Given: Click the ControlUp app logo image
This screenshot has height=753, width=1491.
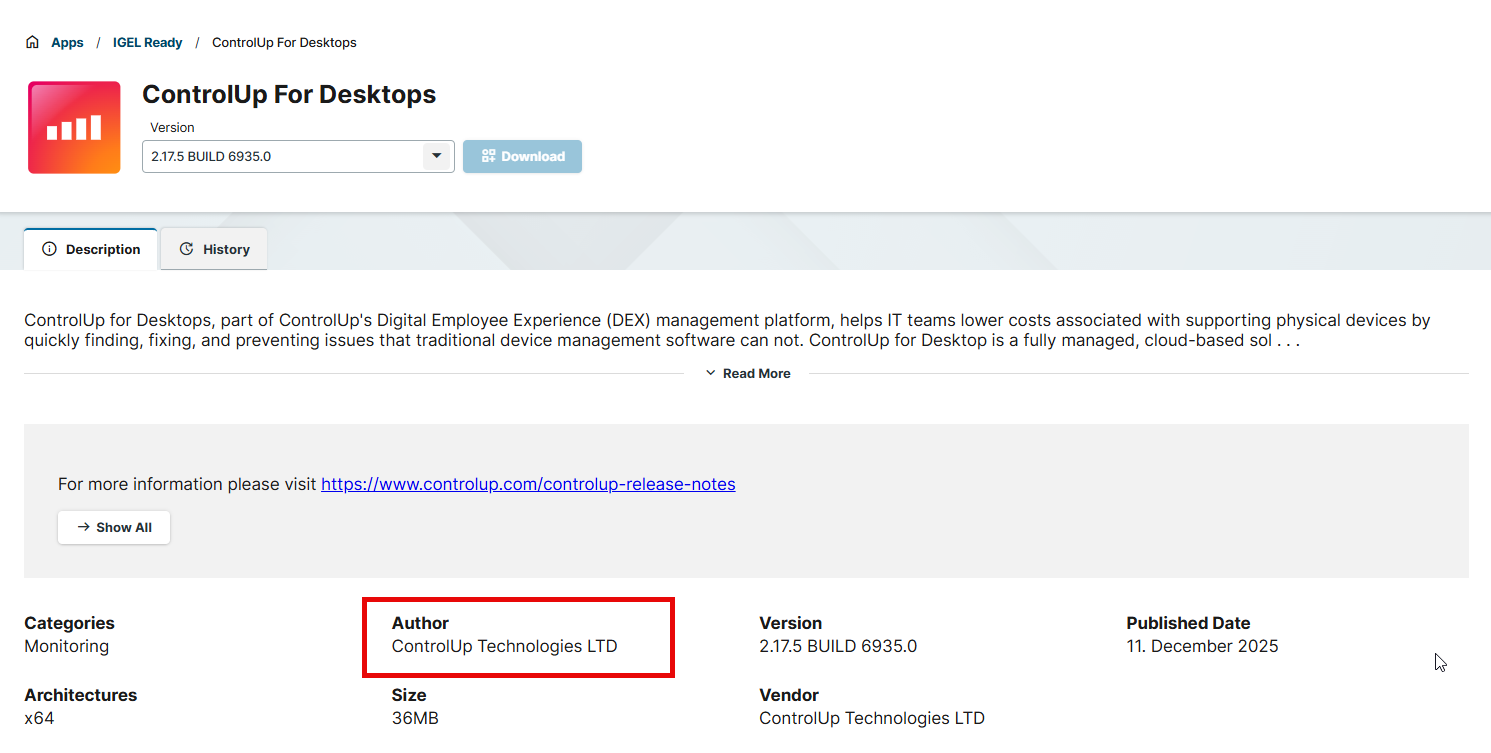Looking at the screenshot, I should (x=74, y=127).
